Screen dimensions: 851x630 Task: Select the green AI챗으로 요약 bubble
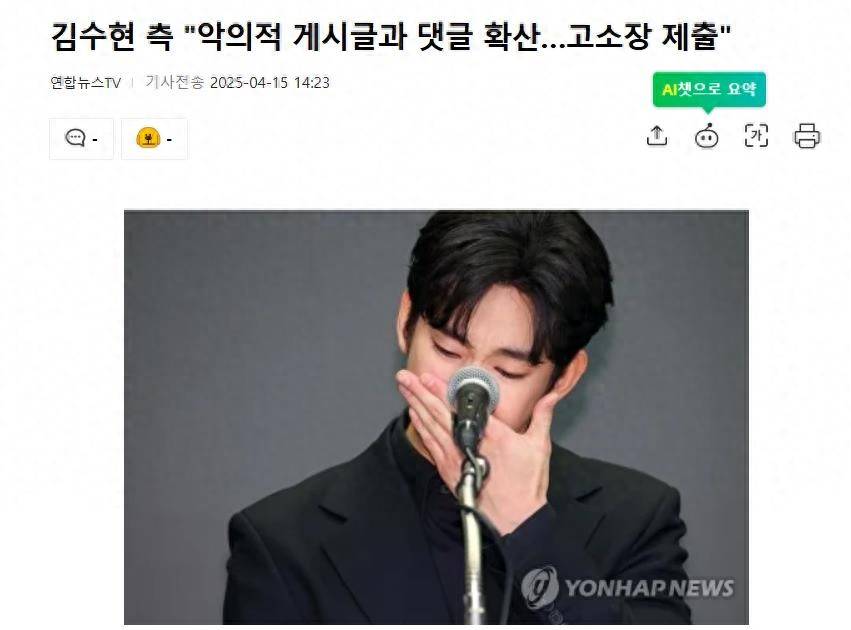(x=709, y=89)
